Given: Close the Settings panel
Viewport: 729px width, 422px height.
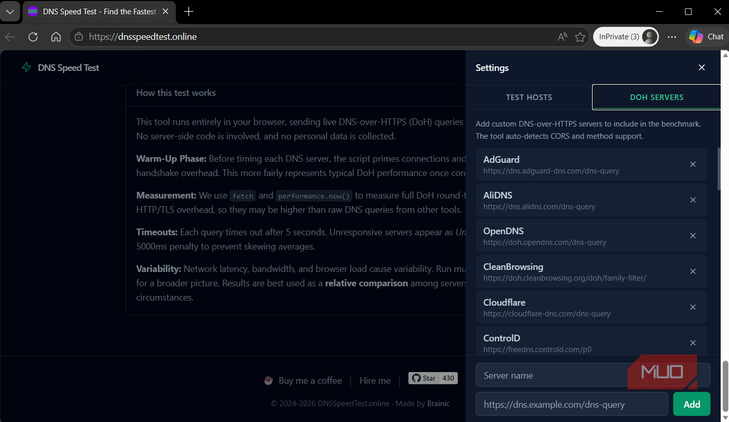Looking at the screenshot, I should click(702, 68).
